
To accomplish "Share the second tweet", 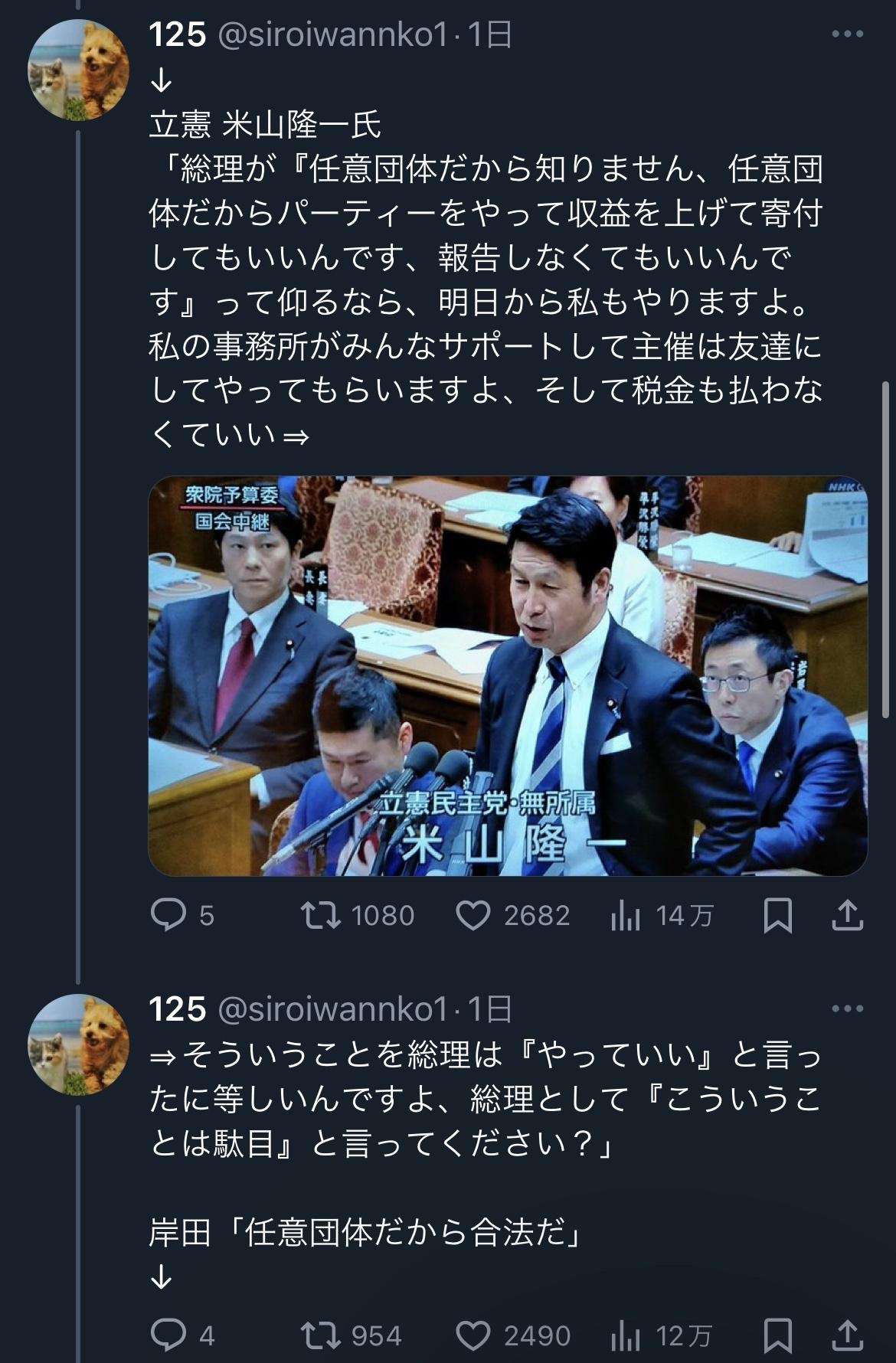I will [847, 1335].
